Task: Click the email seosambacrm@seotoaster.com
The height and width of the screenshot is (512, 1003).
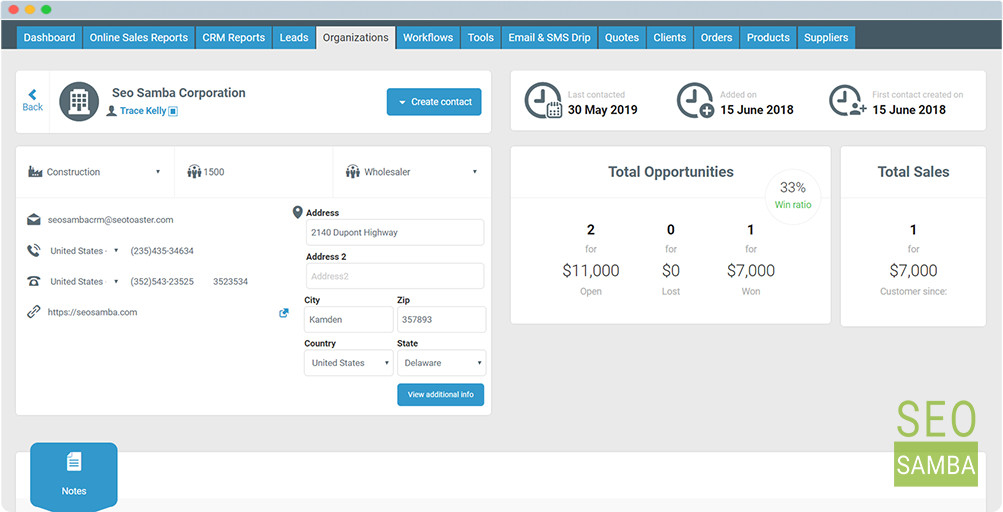Action: 111,220
